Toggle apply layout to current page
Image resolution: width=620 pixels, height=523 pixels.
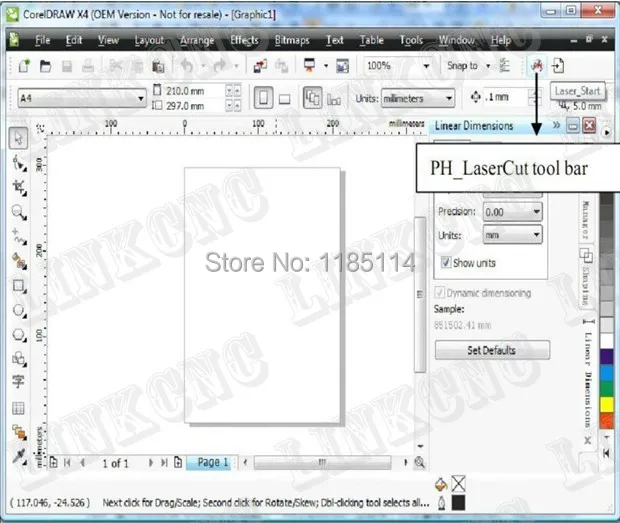pyautogui.click(x=334, y=99)
